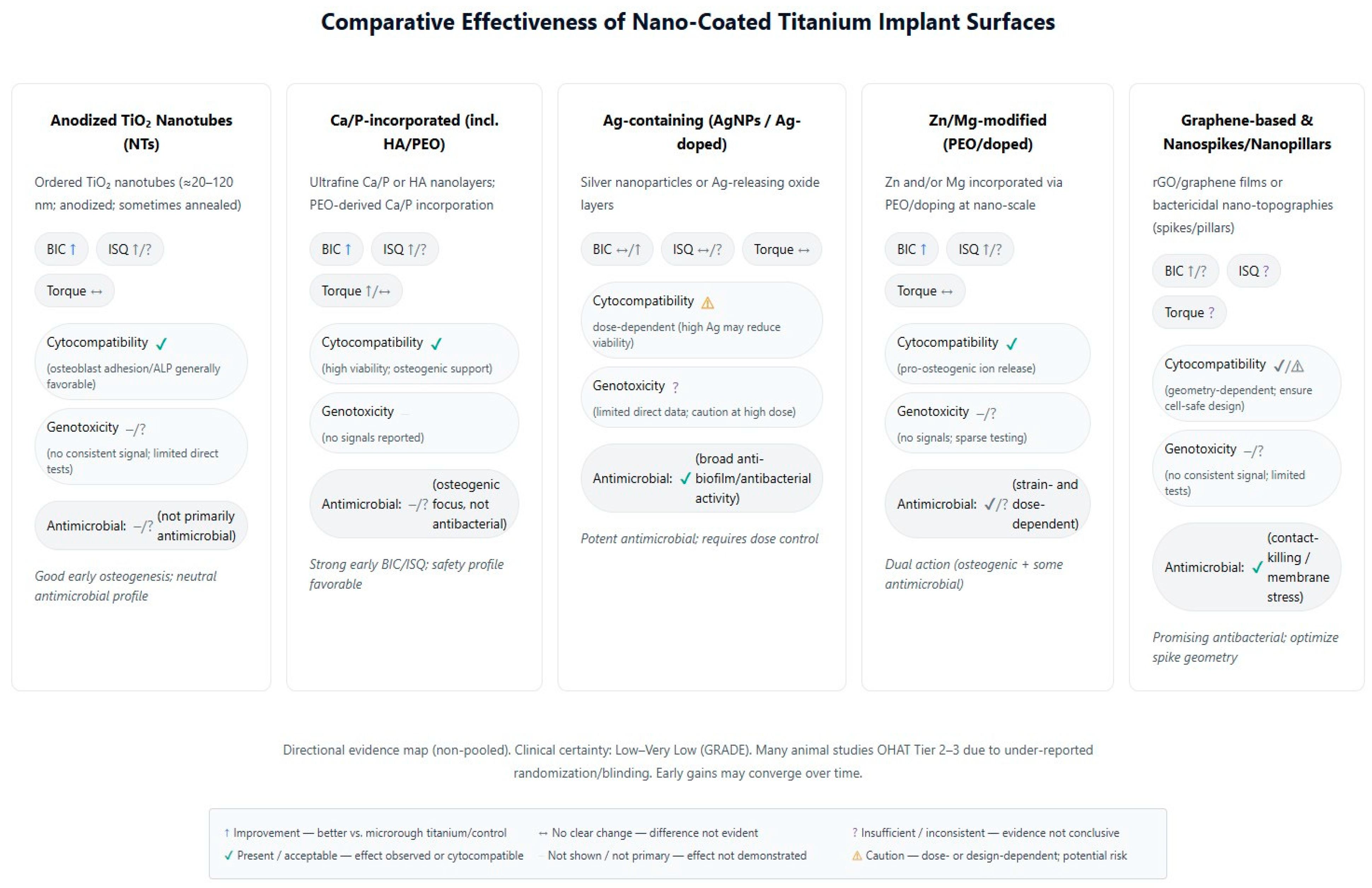1372x888 pixels.
Task: Click the Graphene-based & Nanospikes/Nanopillars heading
Action: 1246,132
